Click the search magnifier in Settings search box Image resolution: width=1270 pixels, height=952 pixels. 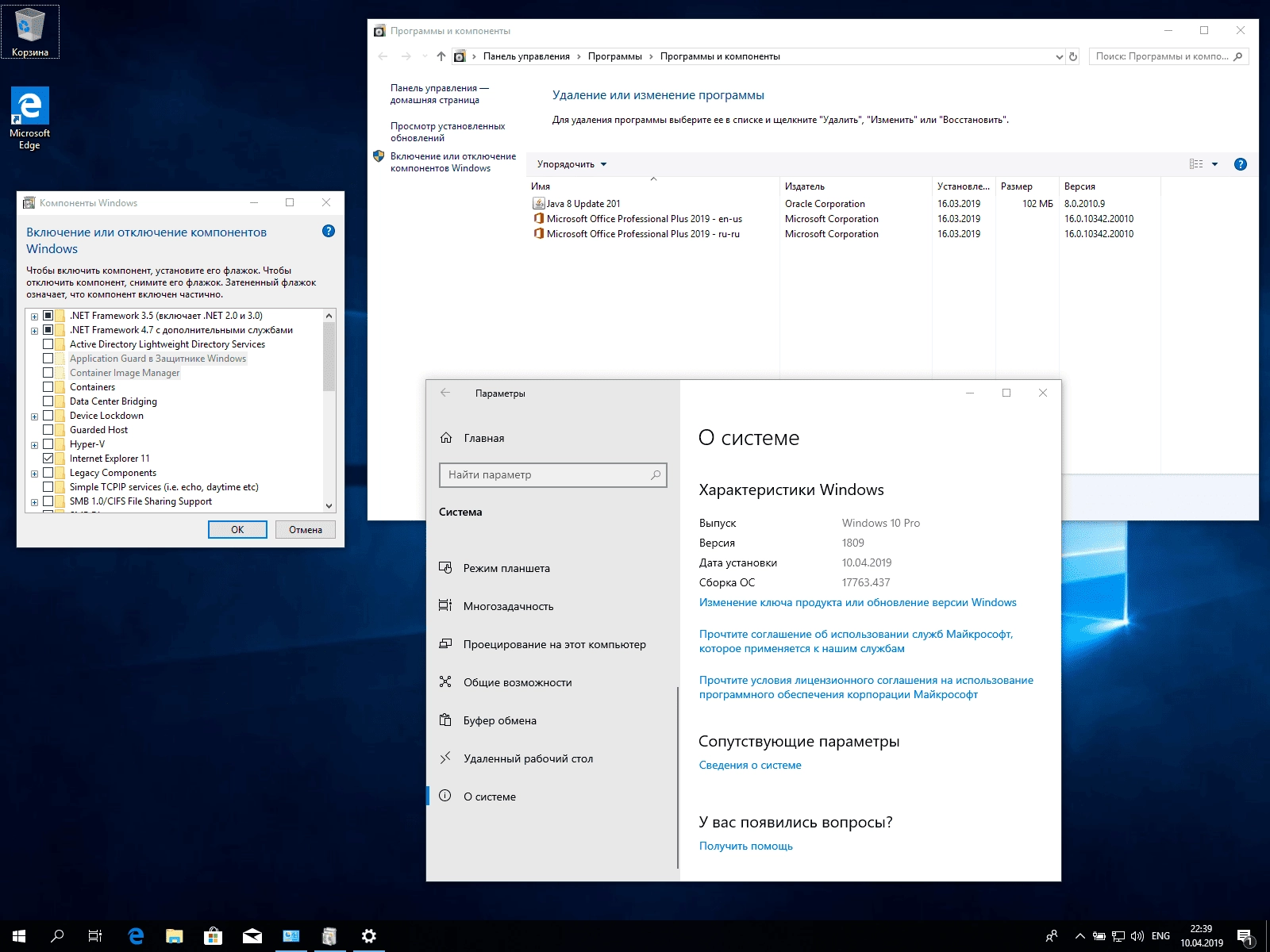click(x=655, y=474)
